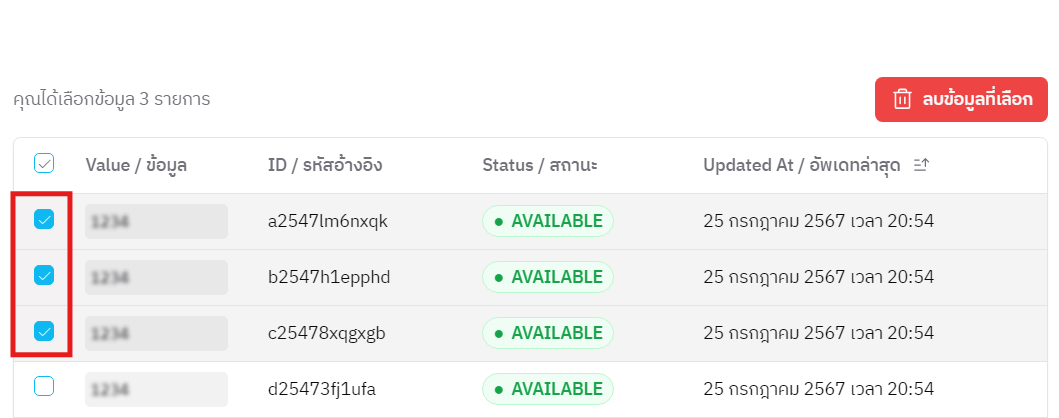The height and width of the screenshot is (418, 1059).
Task: Click the trash icon in delete button
Action: click(902, 99)
